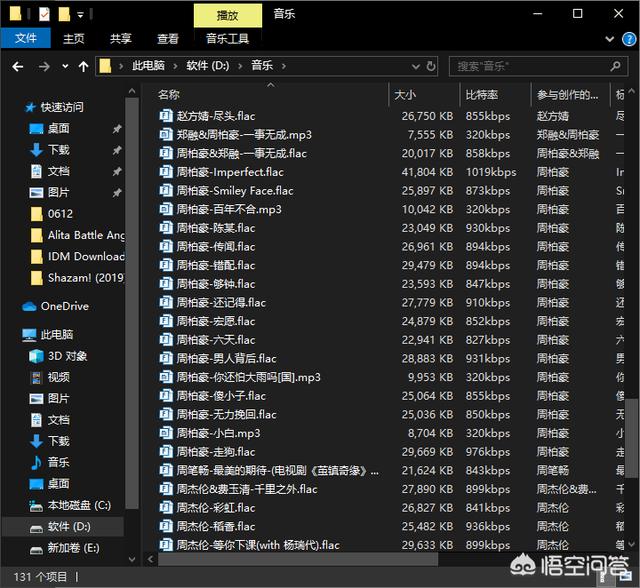640x588 pixels.
Task: Open the quick access toolbar customize dropdown
Action: pyautogui.click(x=80, y=15)
